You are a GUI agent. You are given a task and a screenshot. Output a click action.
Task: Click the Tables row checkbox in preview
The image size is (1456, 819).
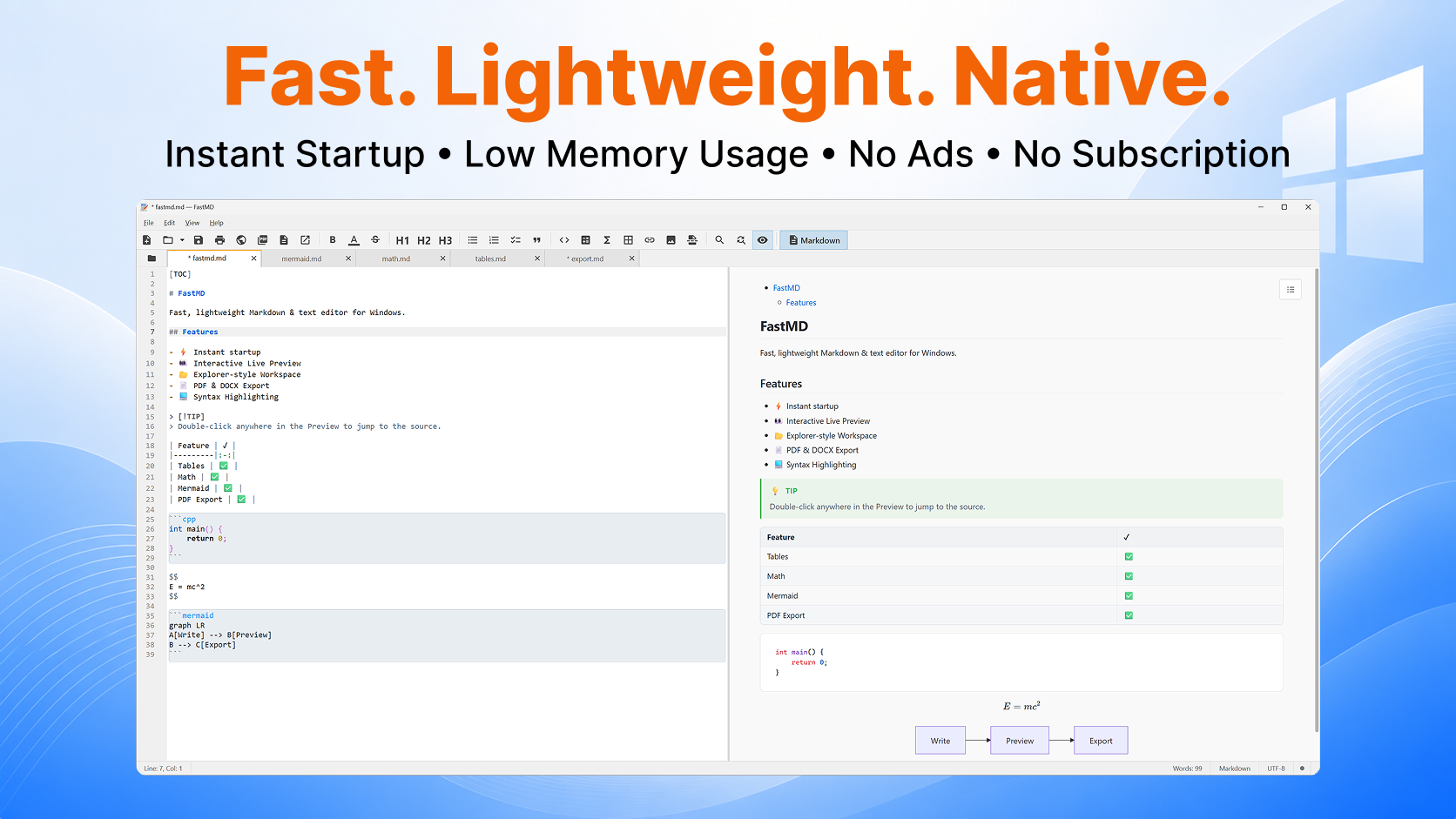pyautogui.click(x=1129, y=557)
